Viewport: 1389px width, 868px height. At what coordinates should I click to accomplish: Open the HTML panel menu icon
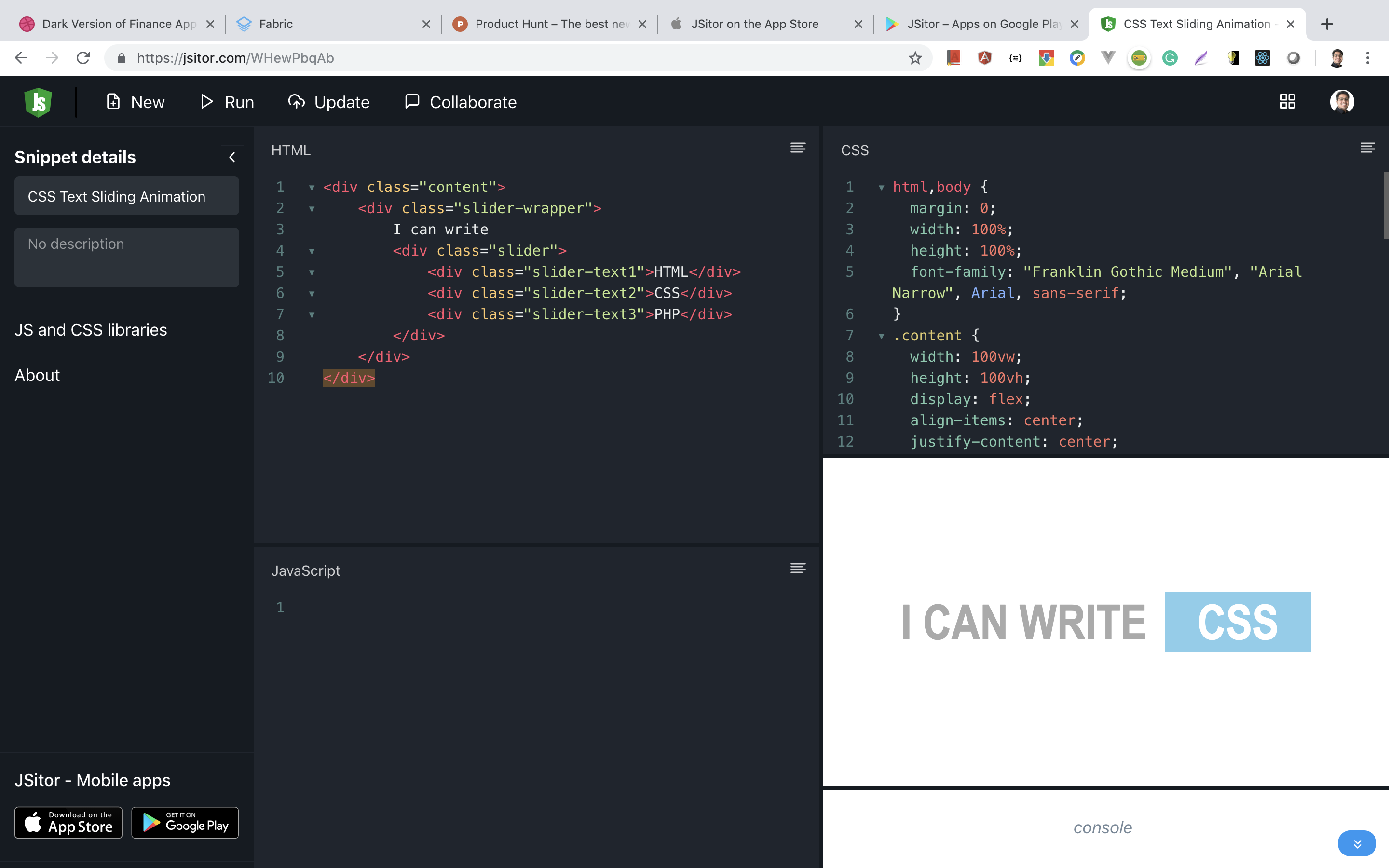(798, 148)
